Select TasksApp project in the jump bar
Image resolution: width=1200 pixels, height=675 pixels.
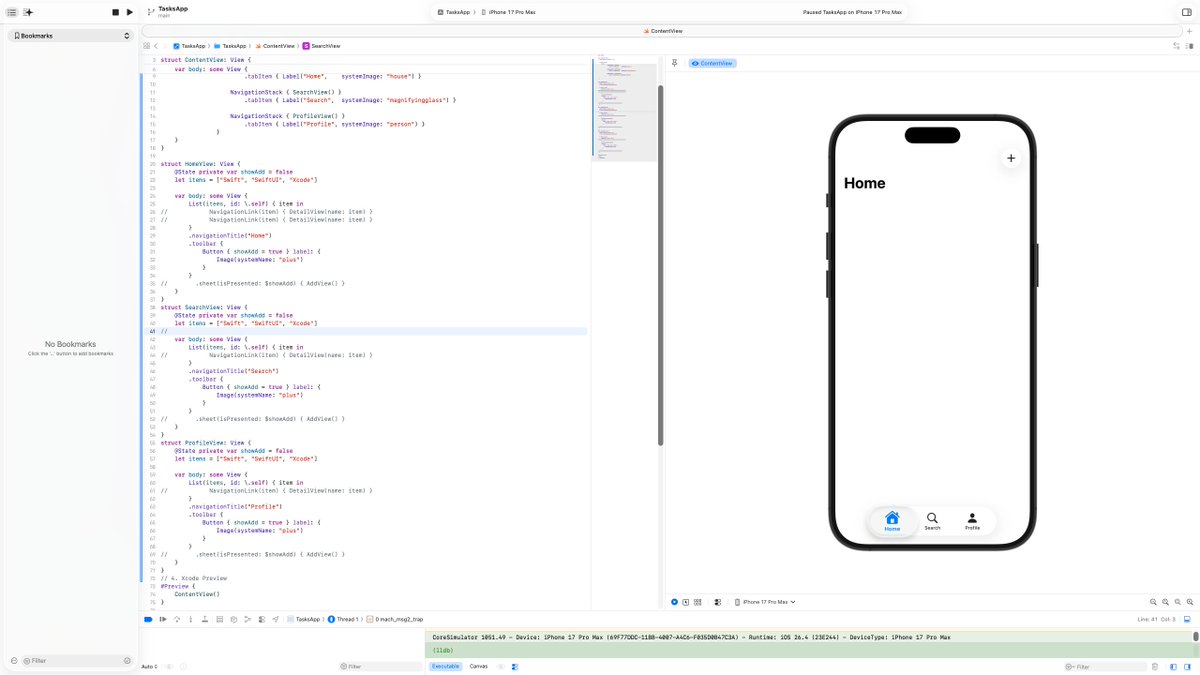189,46
